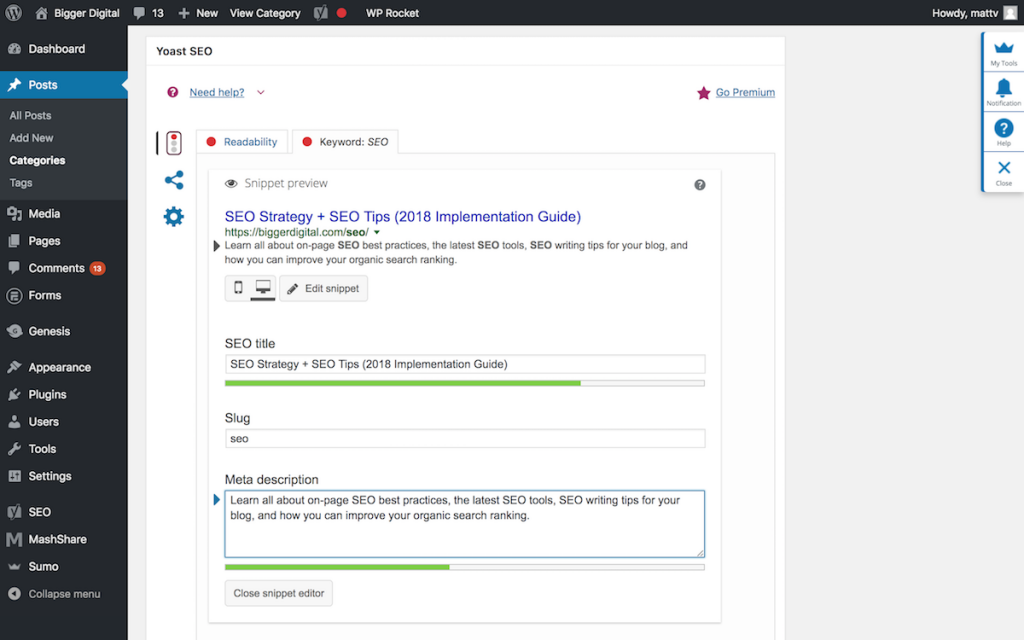Click Add New under Posts
Screen dimensions: 1024x640
pyautogui.click(x=31, y=138)
